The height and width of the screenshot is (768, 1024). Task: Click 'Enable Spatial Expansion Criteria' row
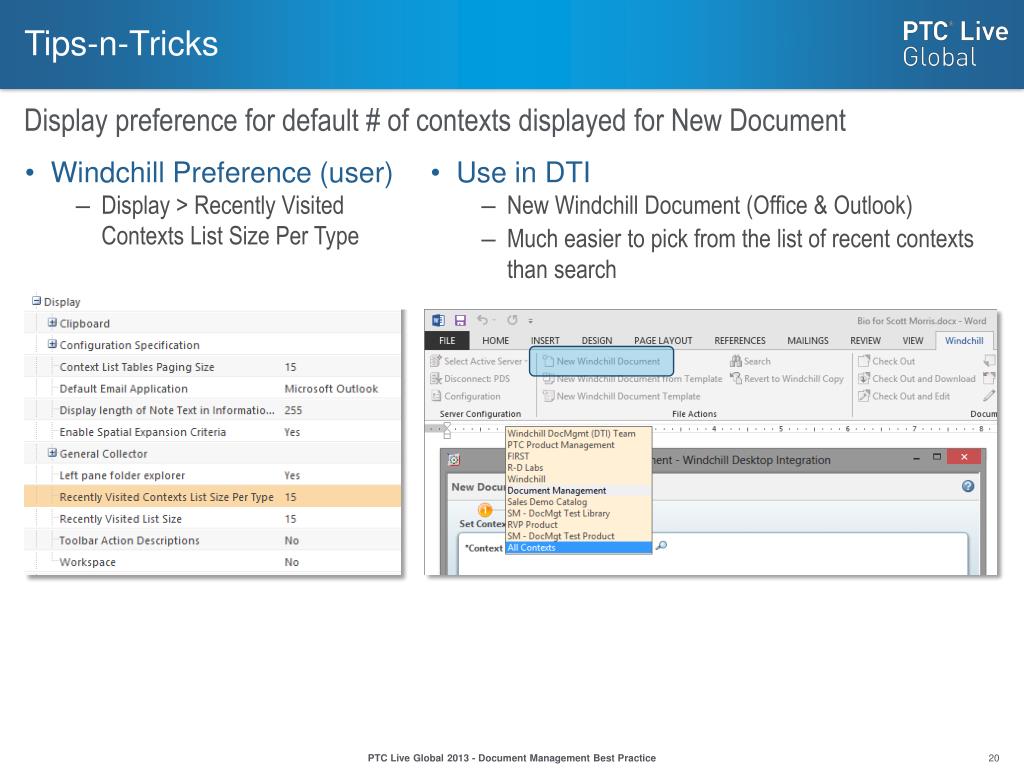click(212, 432)
